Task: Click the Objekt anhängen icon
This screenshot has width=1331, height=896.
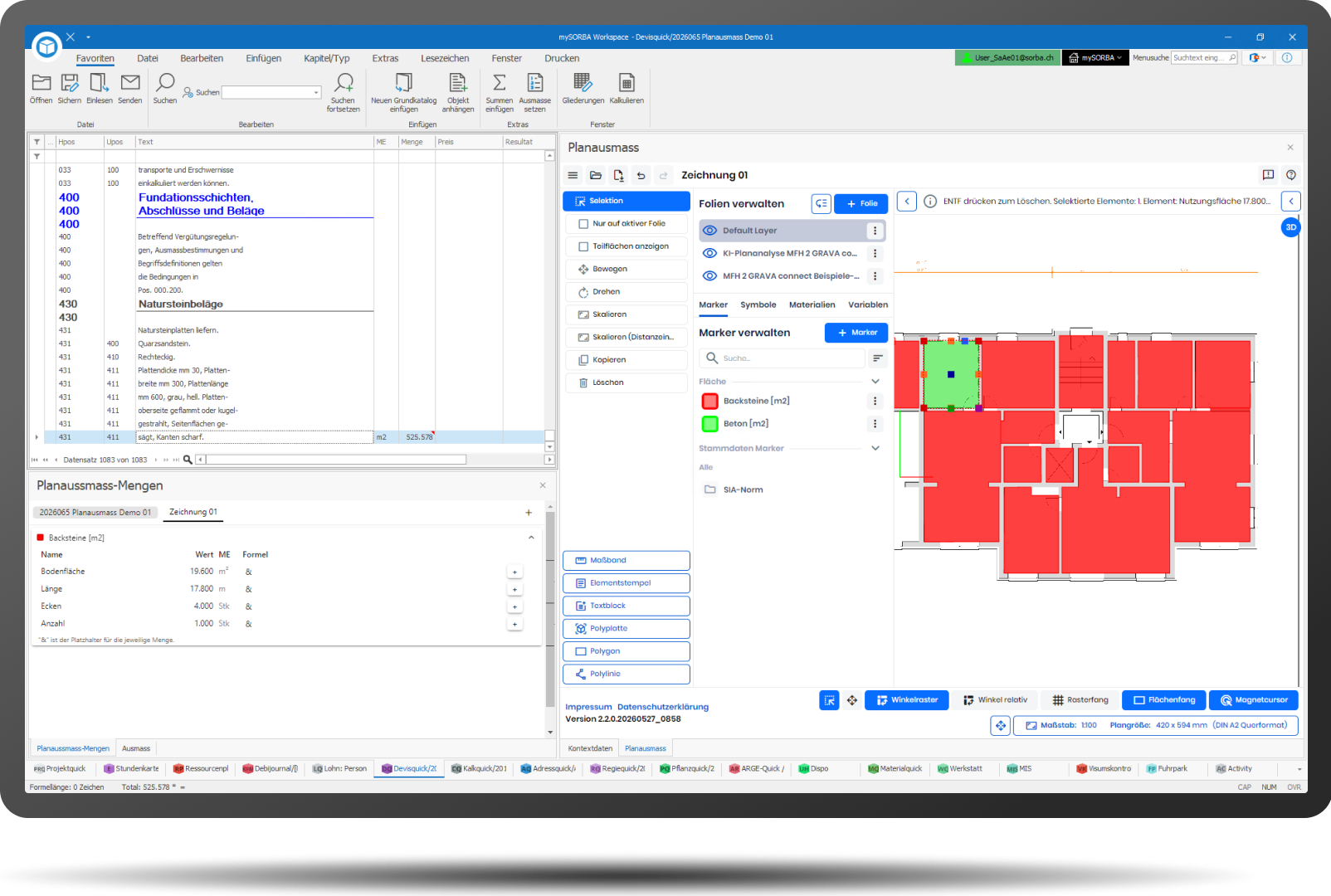Action: pos(458,83)
